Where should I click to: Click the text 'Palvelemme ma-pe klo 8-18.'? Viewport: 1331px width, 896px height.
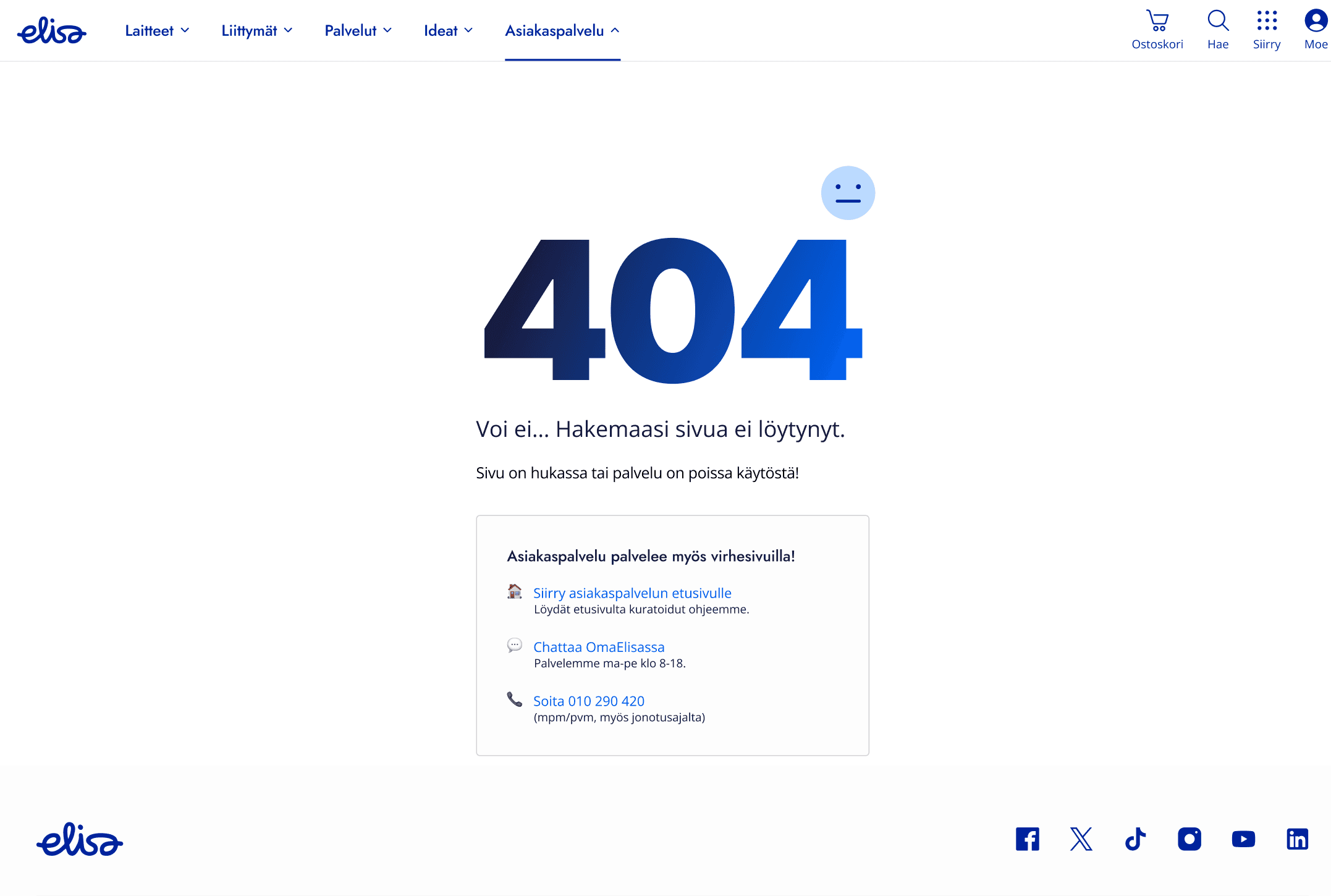click(610, 663)
